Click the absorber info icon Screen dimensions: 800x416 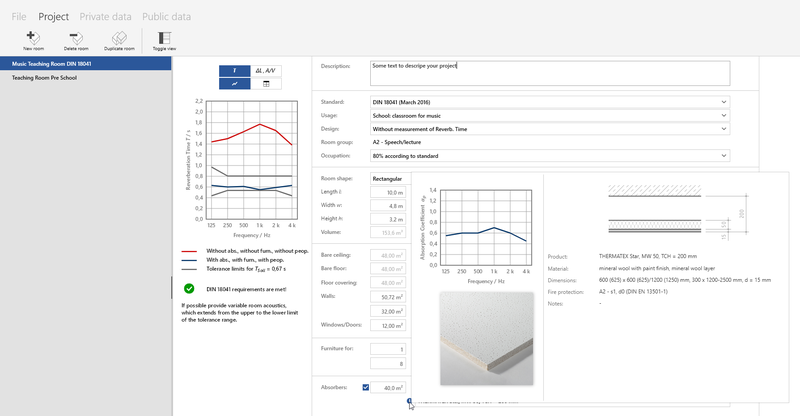(x=409, y=401)
